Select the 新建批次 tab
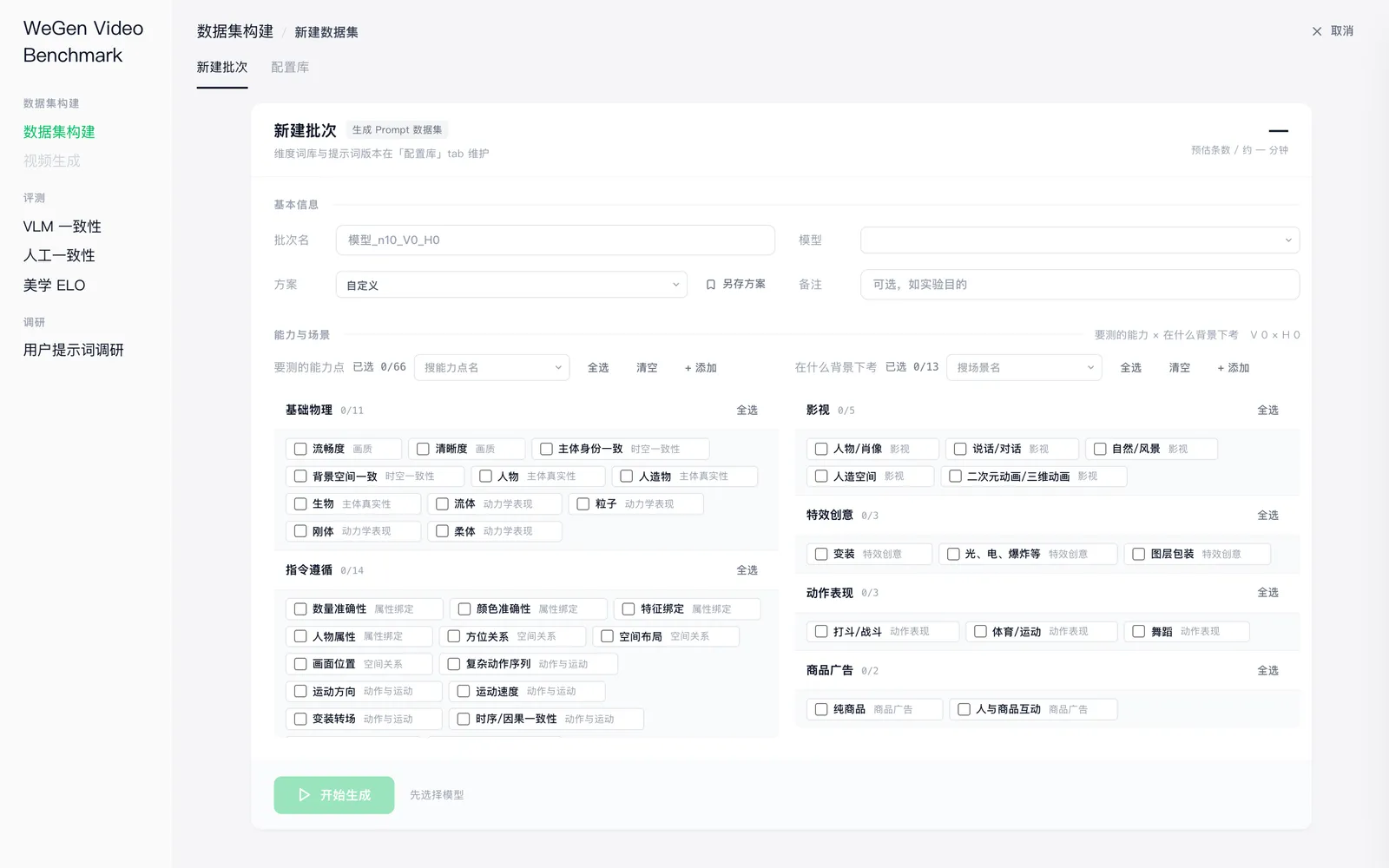The width and height of the screenshot is (1389, 868). click(x=222, y=67)
